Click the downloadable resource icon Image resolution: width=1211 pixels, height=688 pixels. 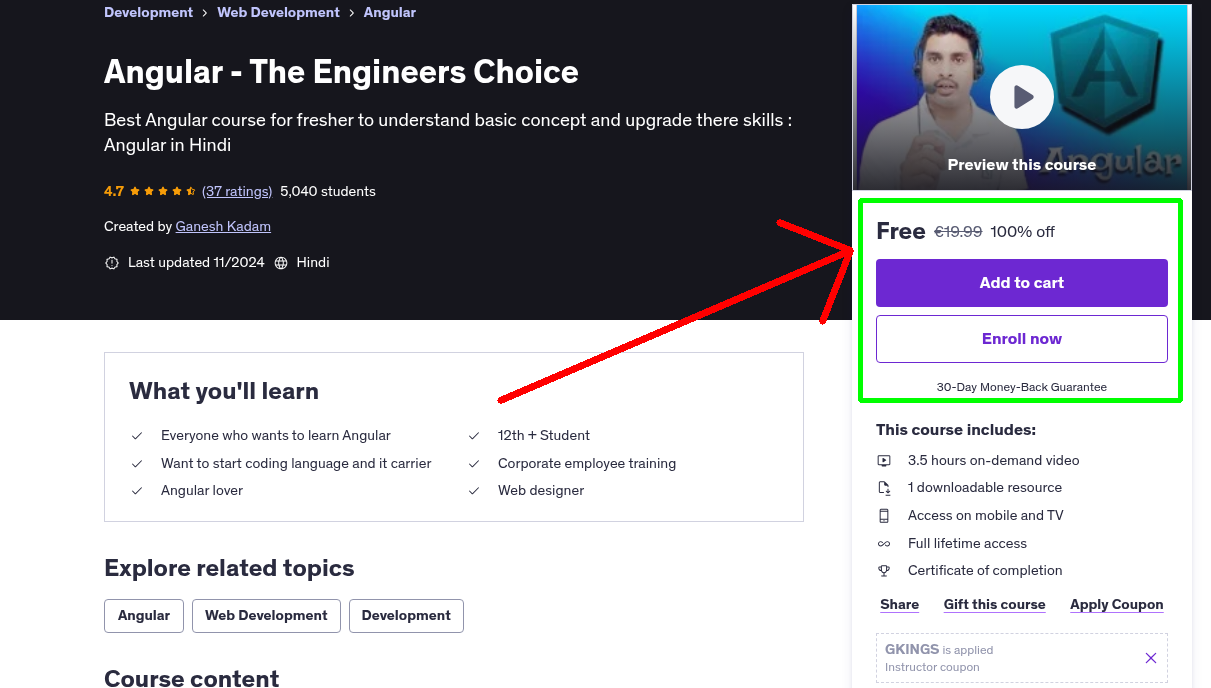click(884, 488)
